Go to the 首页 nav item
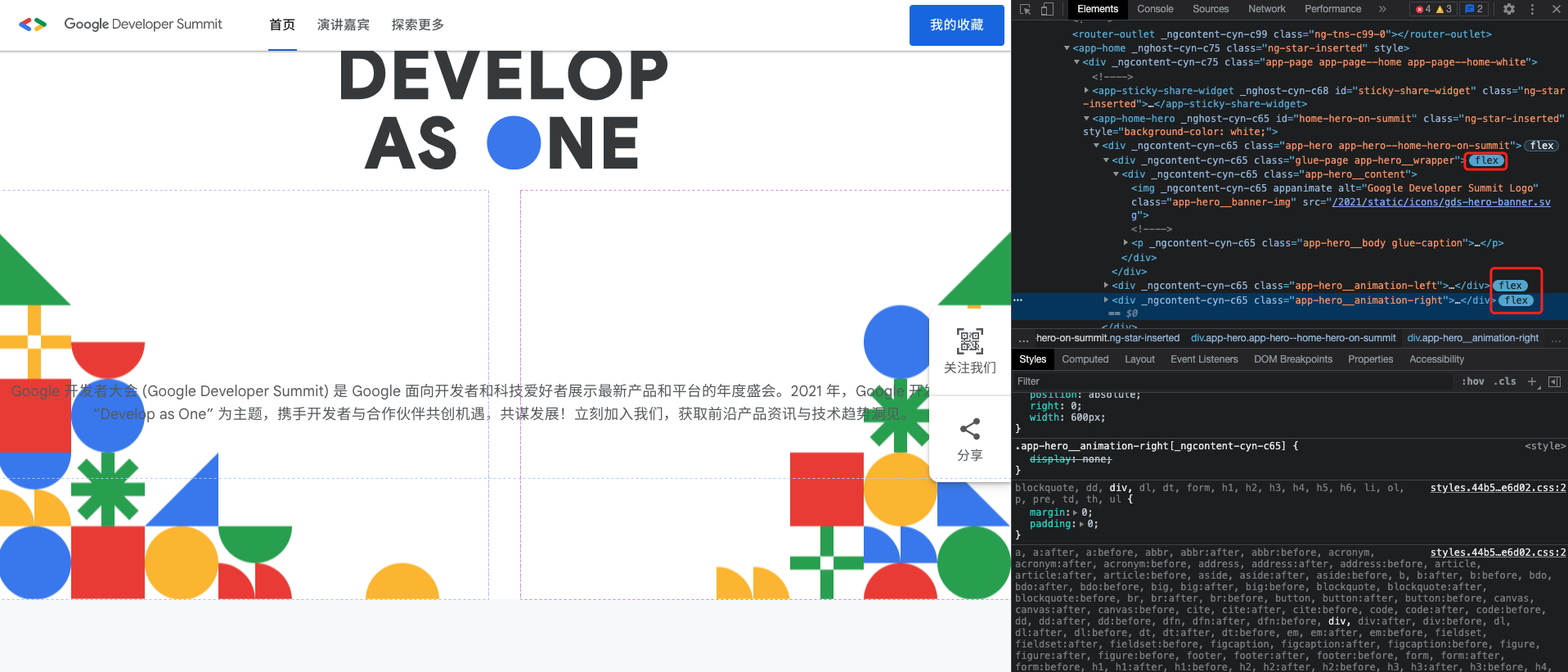 point(282,25)
